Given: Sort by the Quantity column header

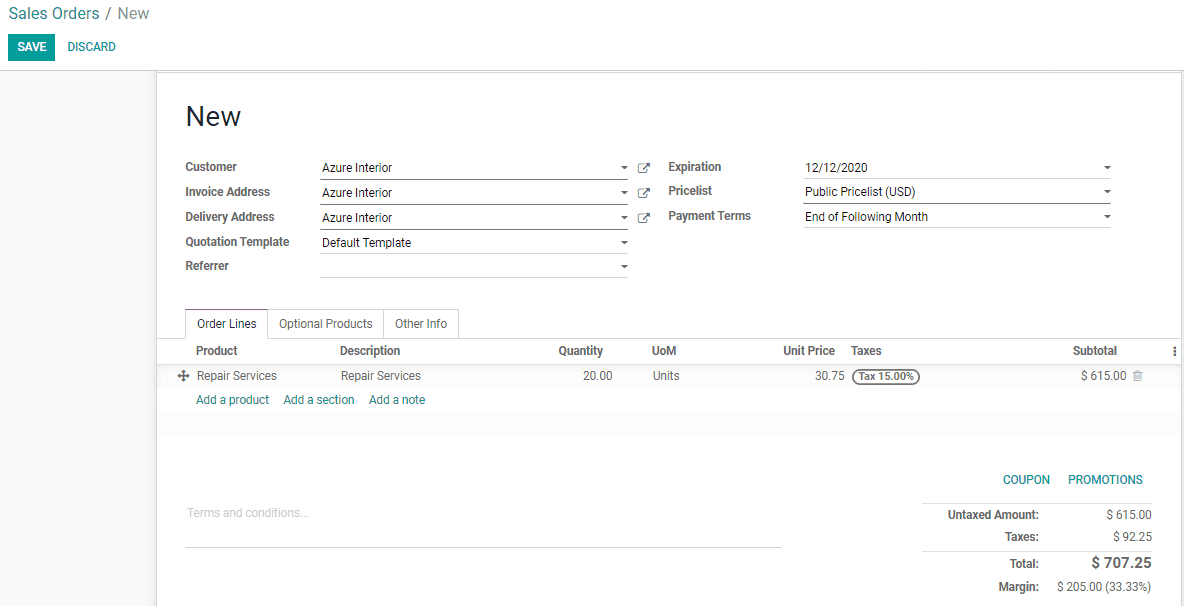Looking at the screenshot, I should point(581,351).
